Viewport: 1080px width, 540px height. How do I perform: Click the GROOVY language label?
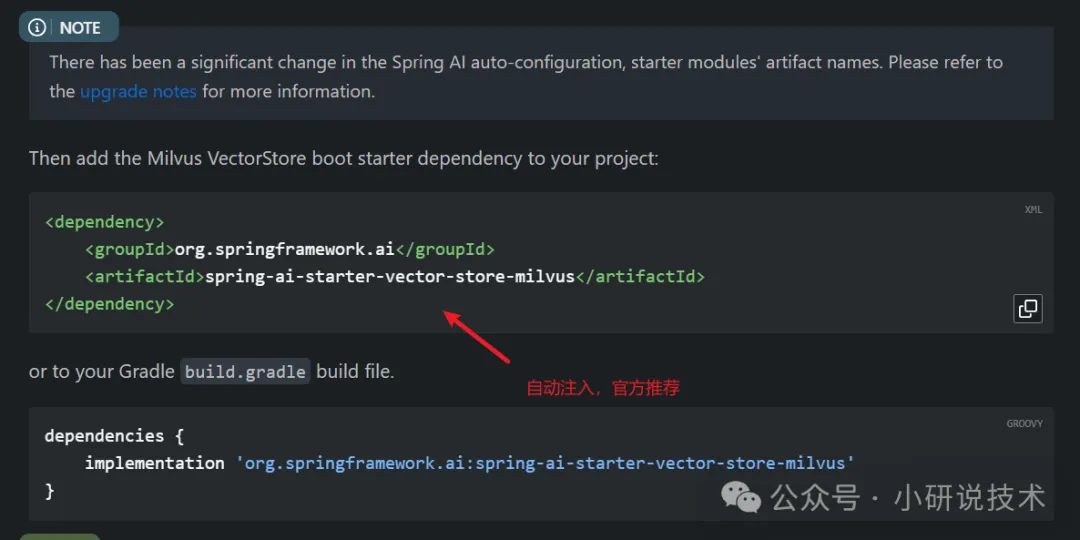[1024, 424]
